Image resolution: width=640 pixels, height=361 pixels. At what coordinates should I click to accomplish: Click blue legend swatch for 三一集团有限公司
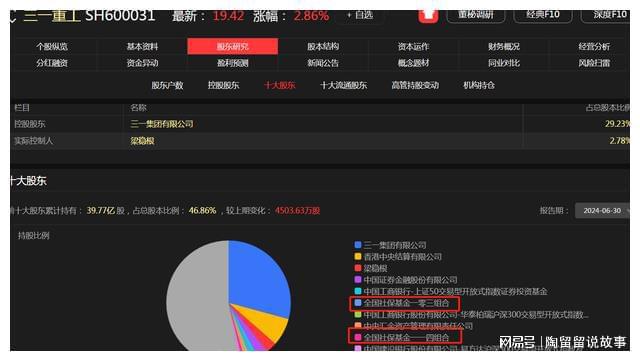click(x=358, y=245)
